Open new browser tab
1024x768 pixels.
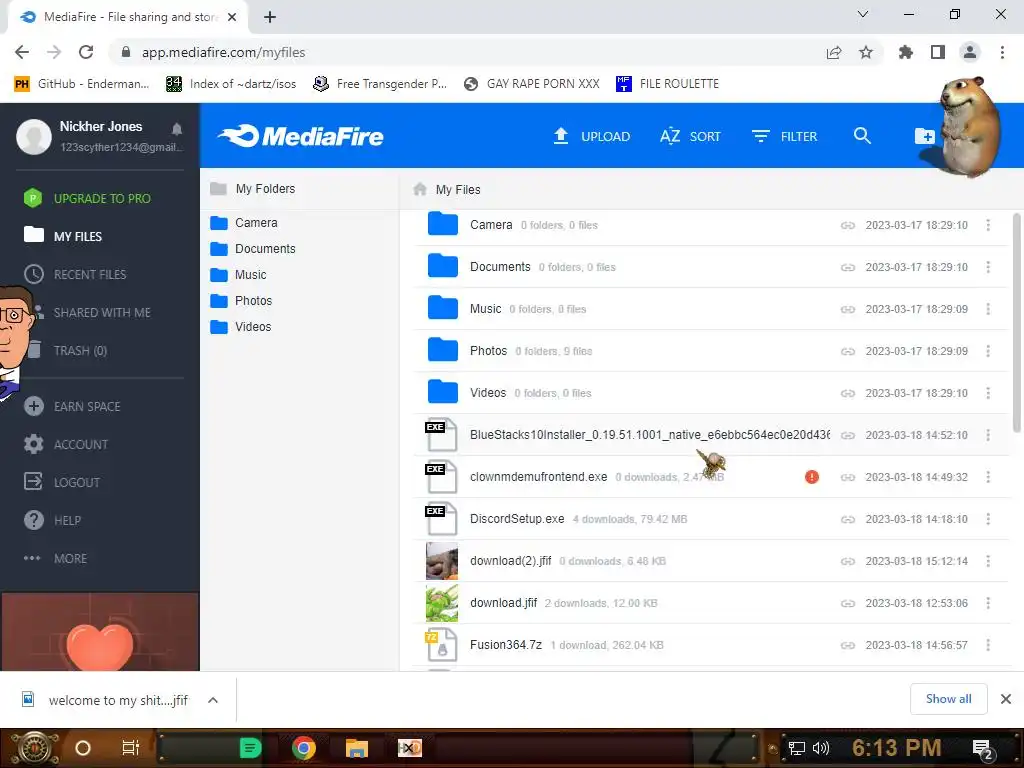270,17
